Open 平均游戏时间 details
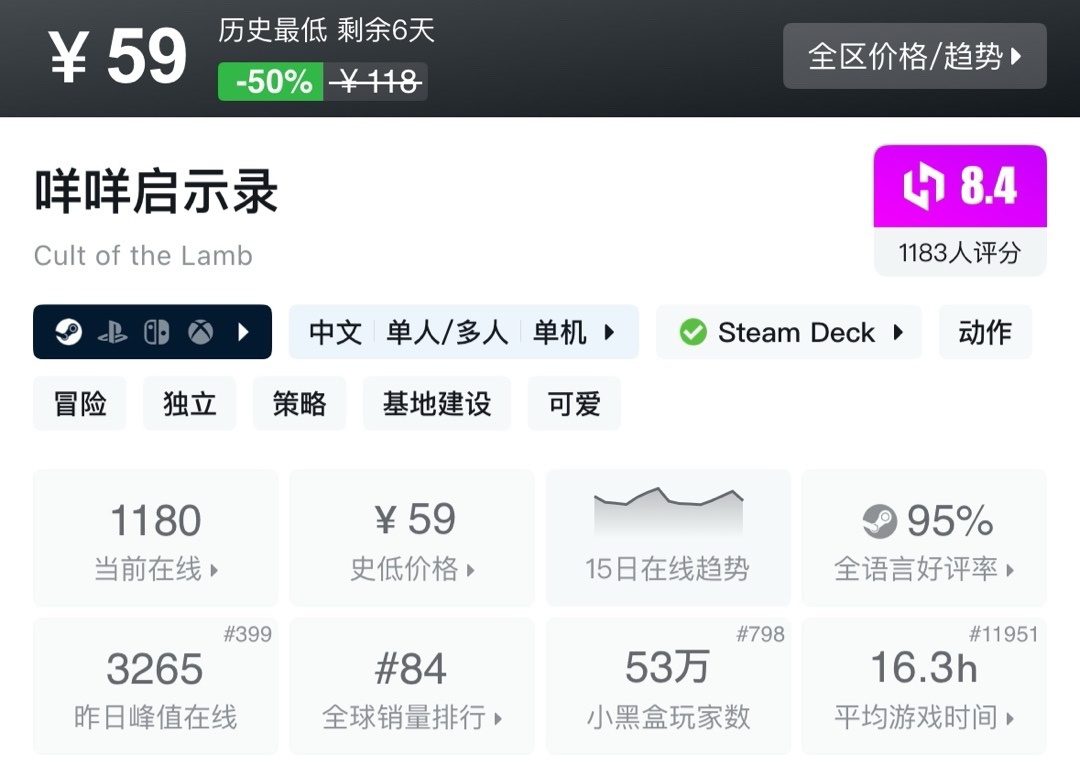The height and width of the screenshot is (766, 1080). click(x=924, y=686)
